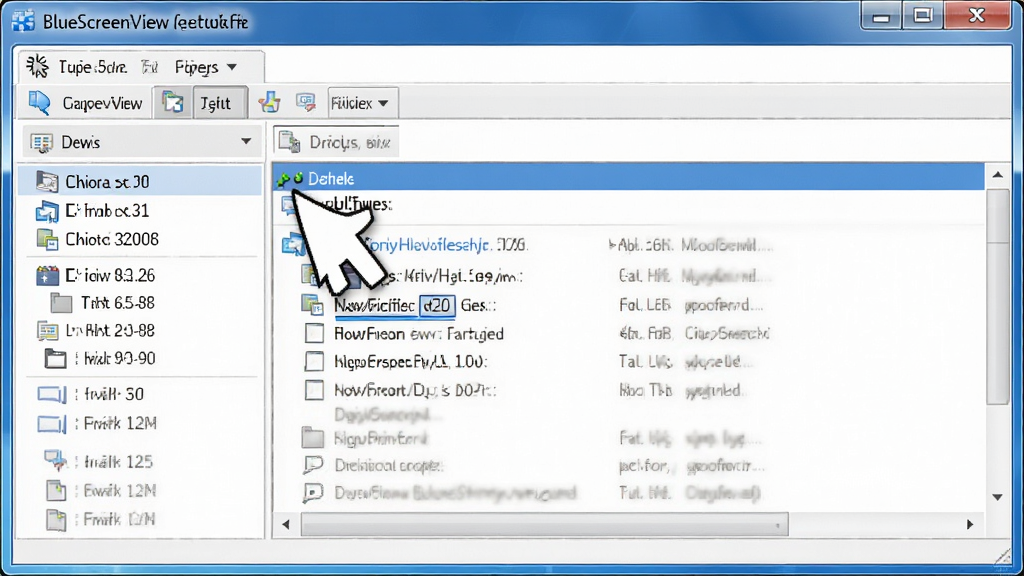The image size is (1024, 576).
Task: Select the Dricius tab
Action: [336, 142]
